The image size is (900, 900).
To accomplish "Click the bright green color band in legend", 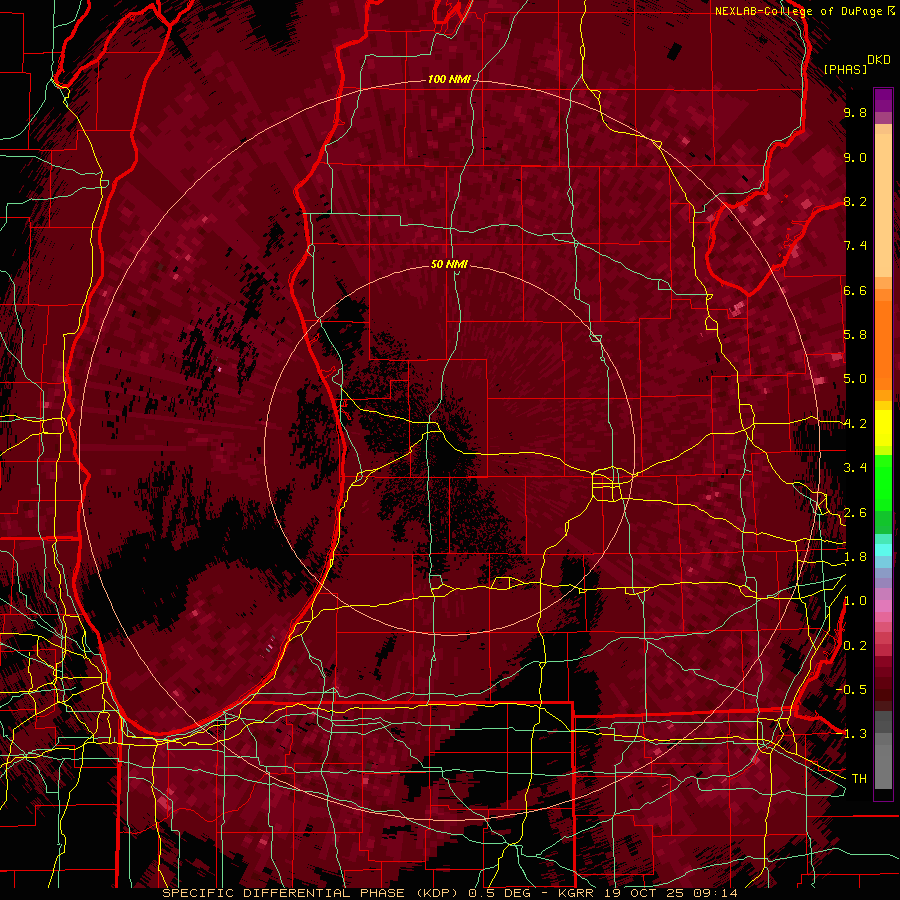I will coord(883,482).
